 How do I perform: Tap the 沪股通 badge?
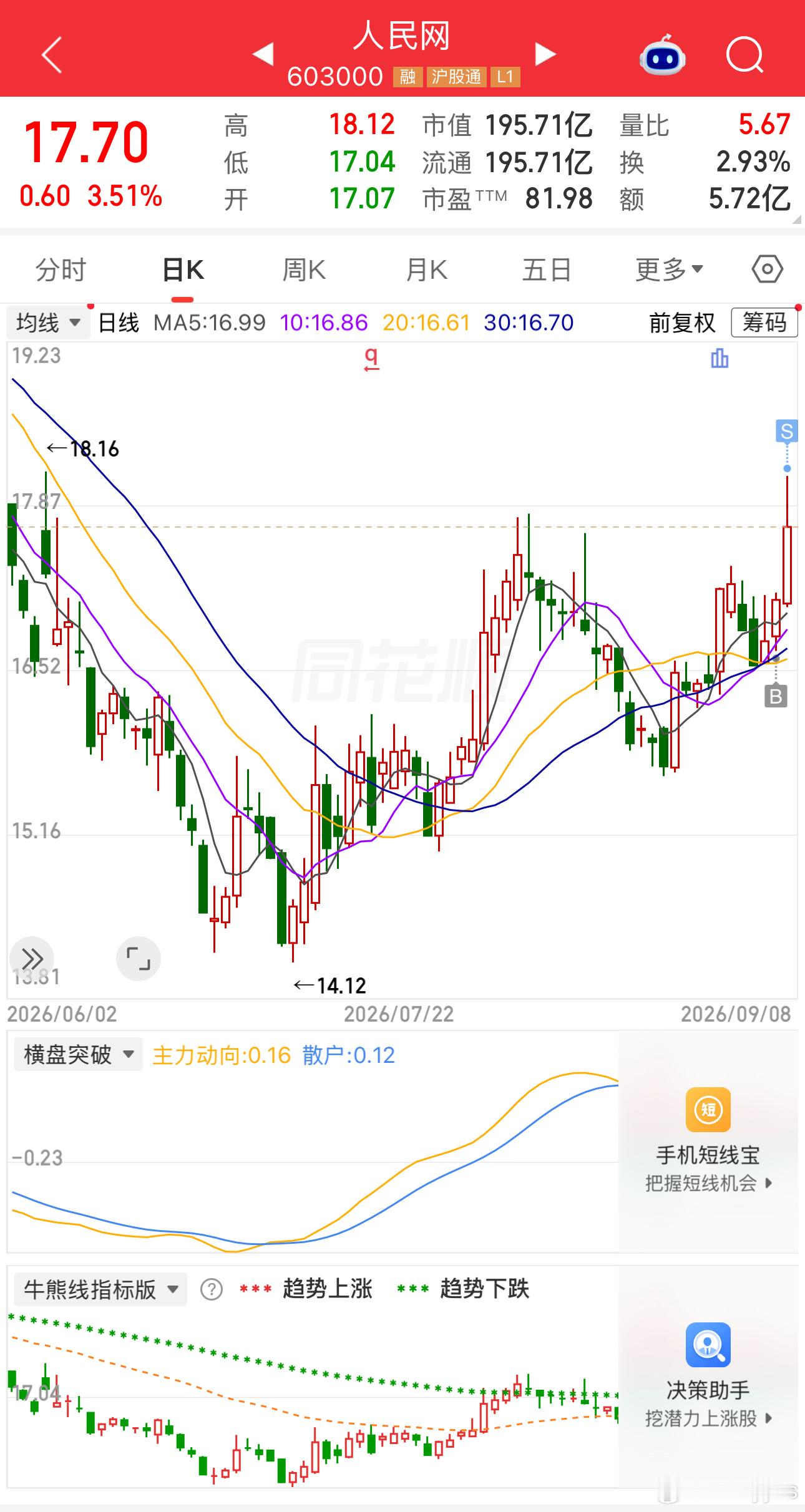(x=456, y=77)
